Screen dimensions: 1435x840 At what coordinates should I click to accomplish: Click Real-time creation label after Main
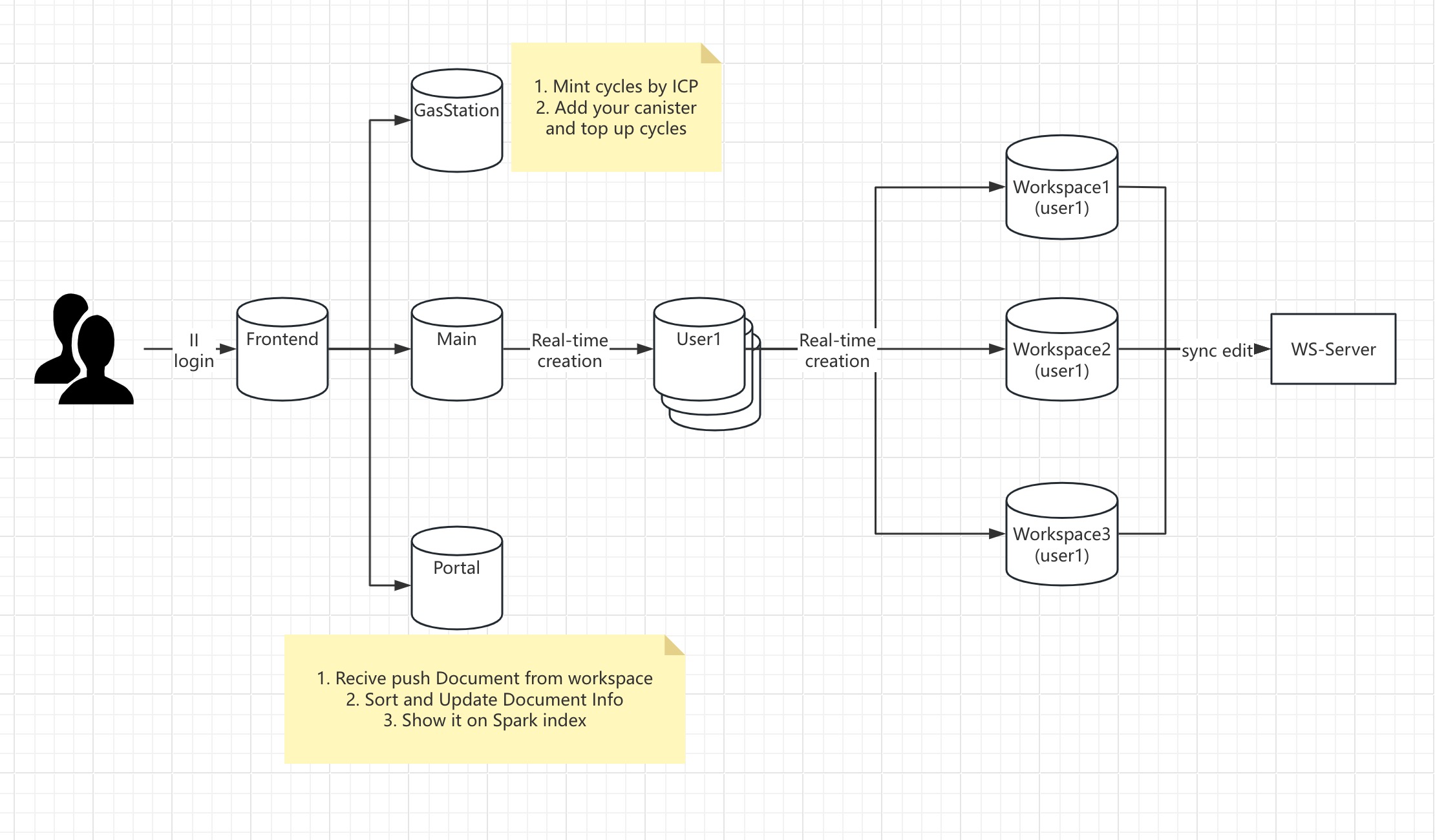pos(569,350)
